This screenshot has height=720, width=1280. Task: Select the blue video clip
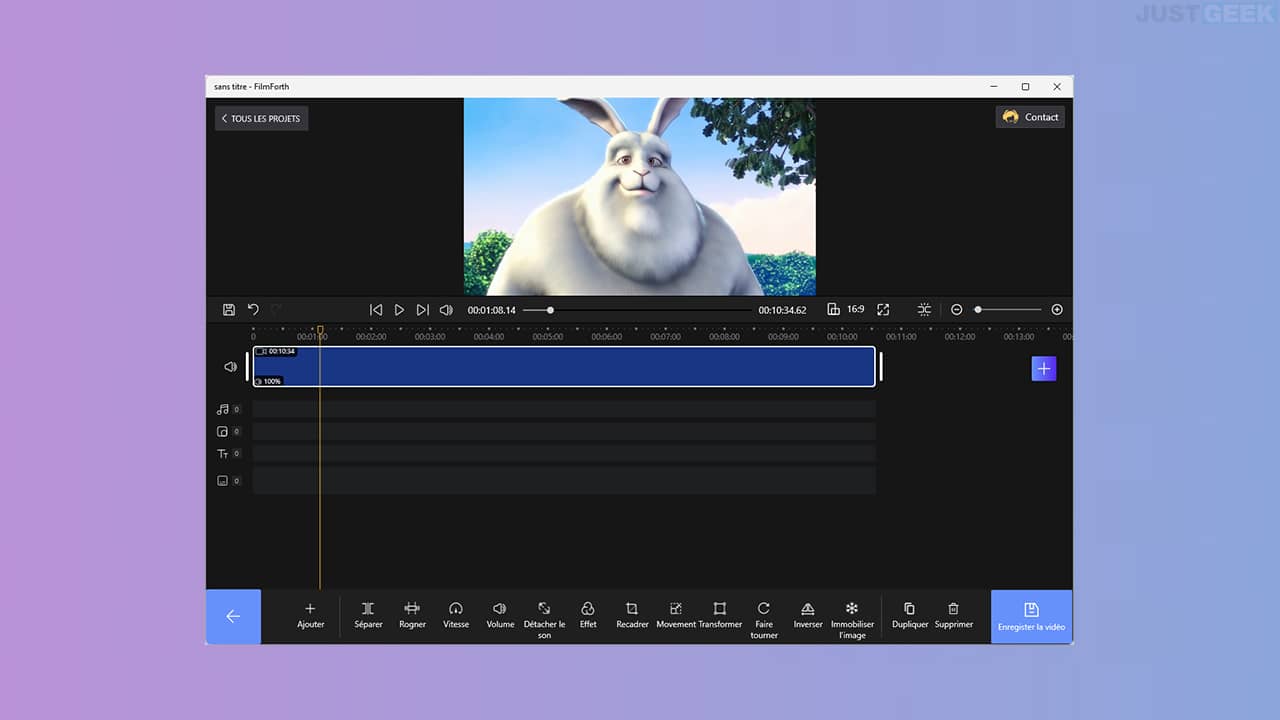pos(564,366)
